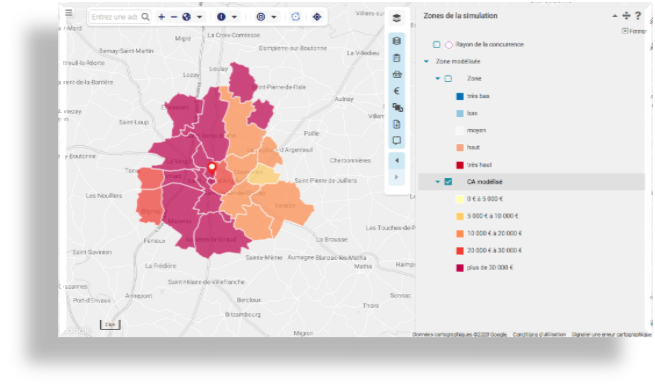Image resolution: width=655 pixels, height=390 pixels.
Task: Open Conditions d'utilisation link
Action: [x=539, y=334]
